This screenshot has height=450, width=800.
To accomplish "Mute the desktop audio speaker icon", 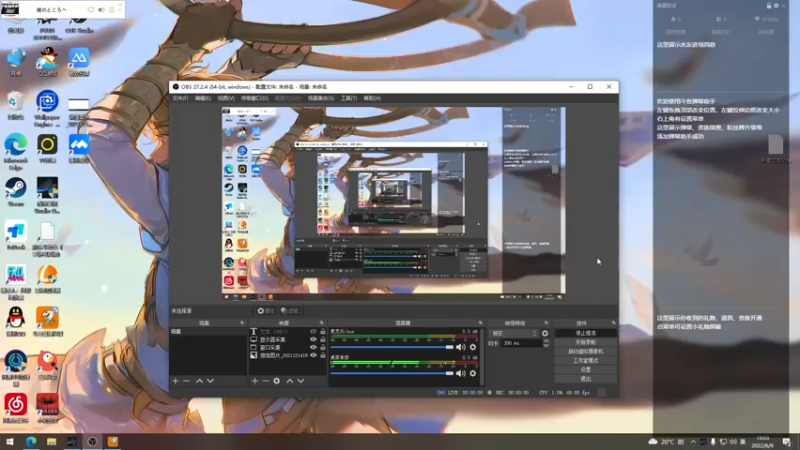I will click(x=461, y=373).
